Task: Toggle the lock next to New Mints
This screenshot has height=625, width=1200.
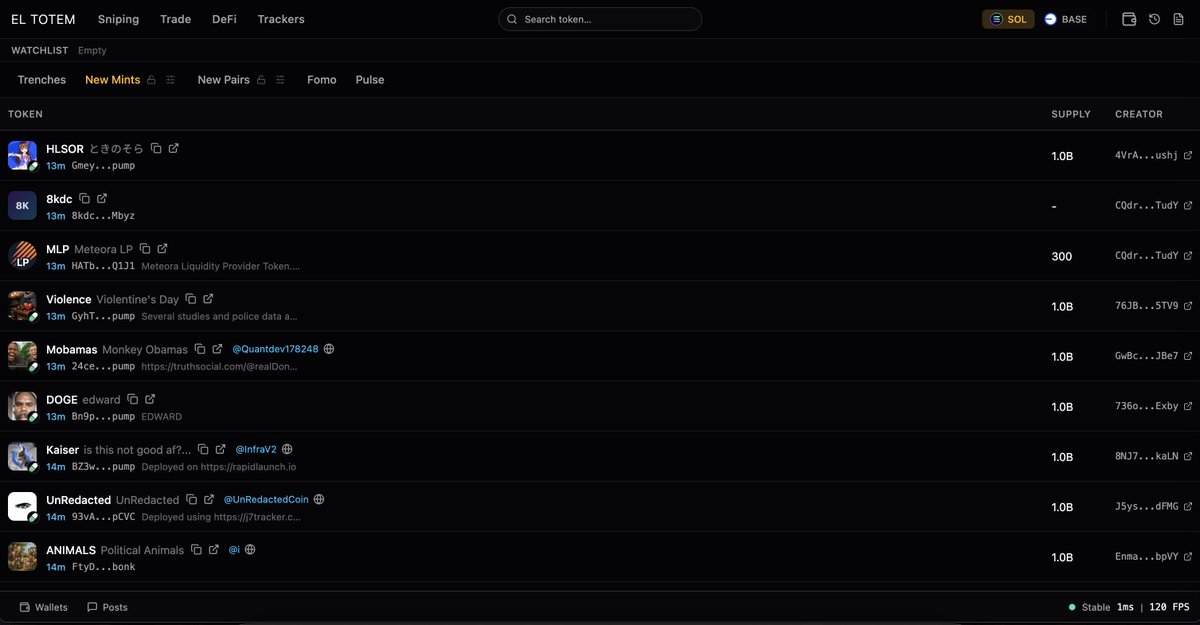Action: (151, 80)
